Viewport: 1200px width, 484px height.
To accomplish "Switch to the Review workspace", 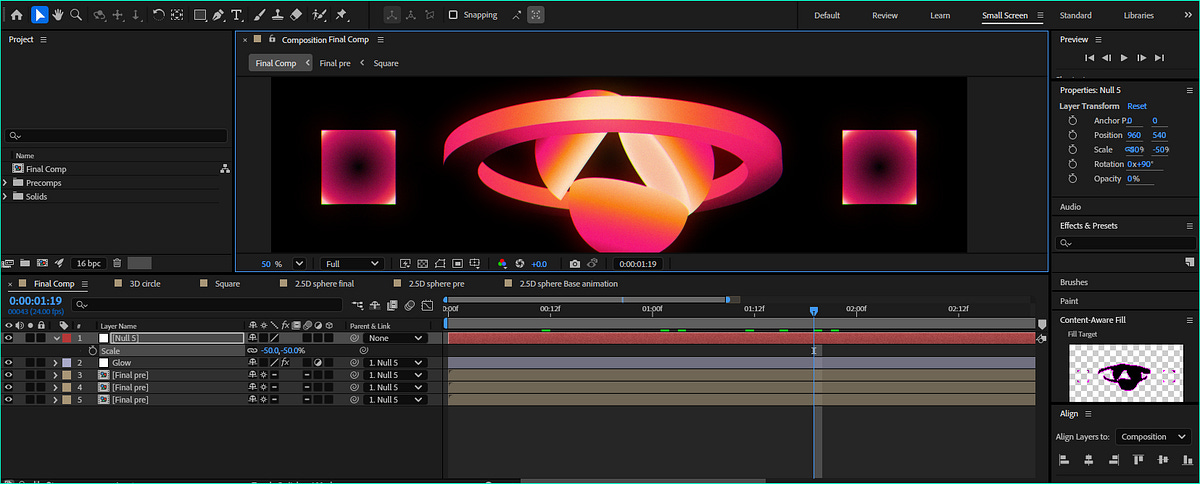I will [x=884, y=15].
